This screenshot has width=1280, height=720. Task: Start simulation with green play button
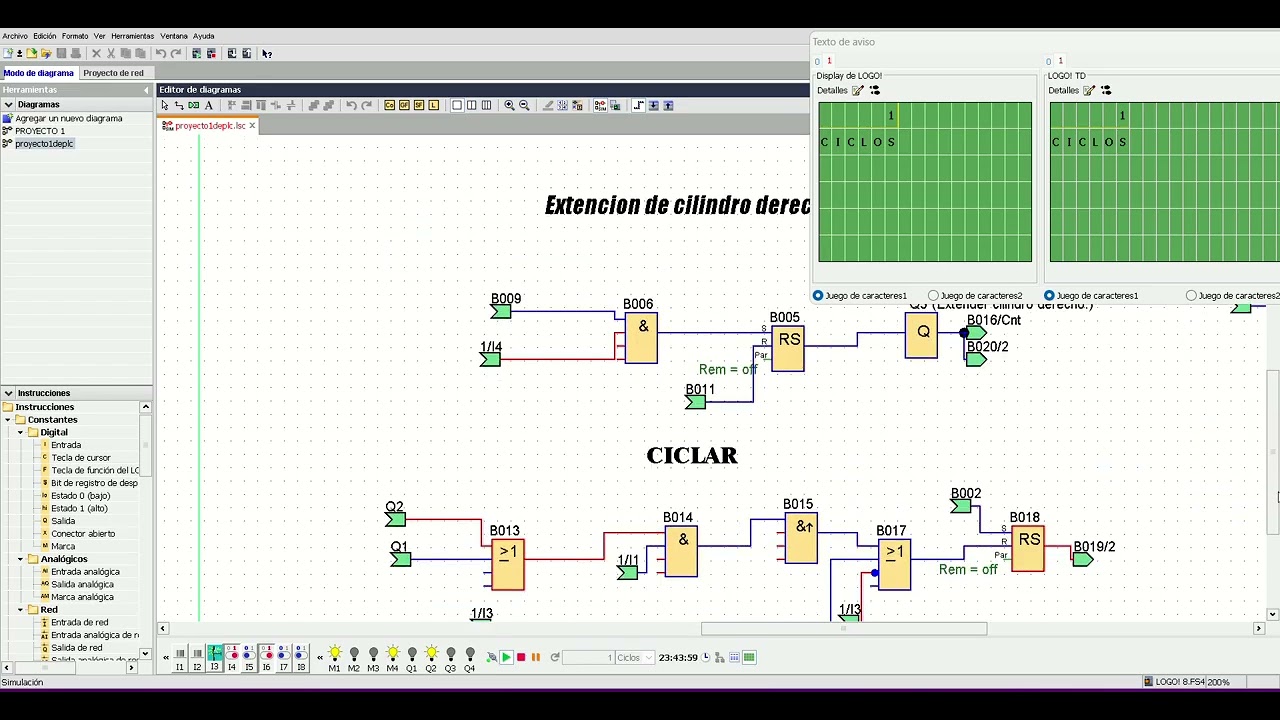coord(506,657)
